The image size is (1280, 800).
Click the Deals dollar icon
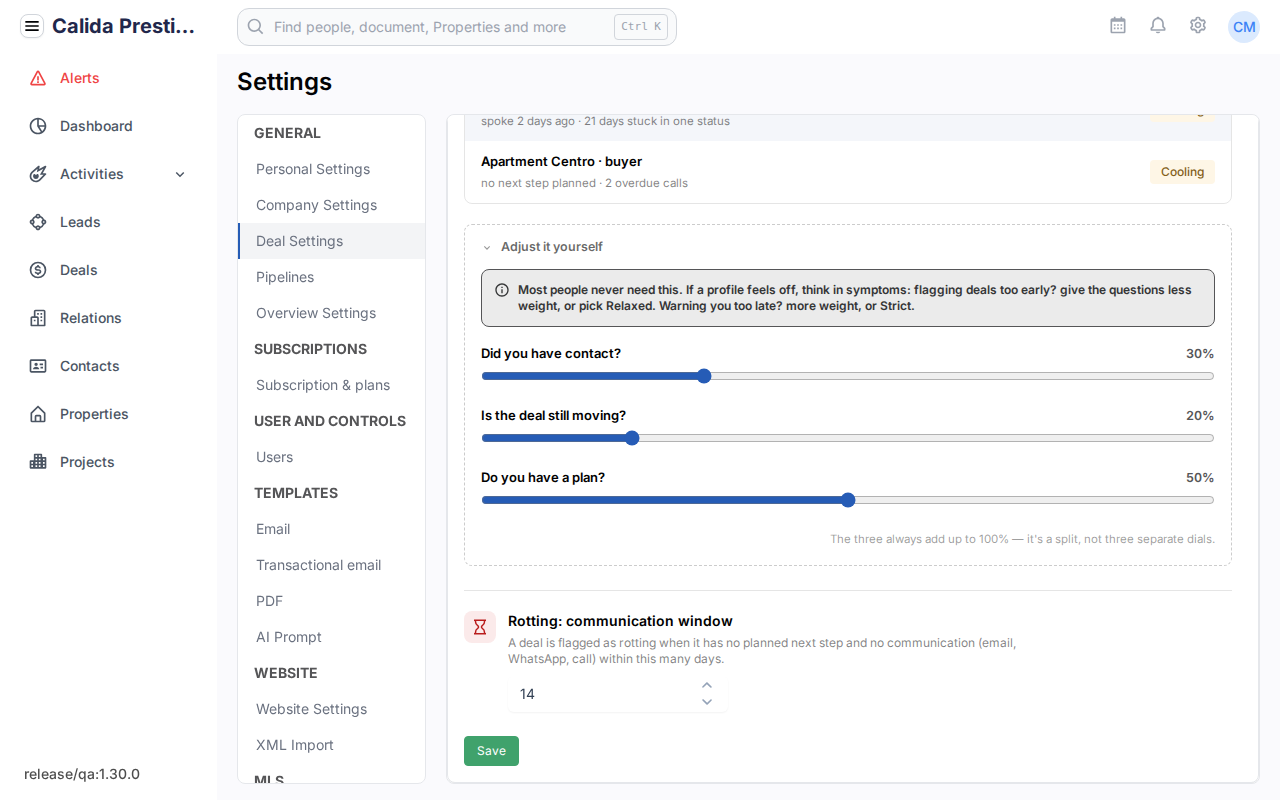click(38, 270)
